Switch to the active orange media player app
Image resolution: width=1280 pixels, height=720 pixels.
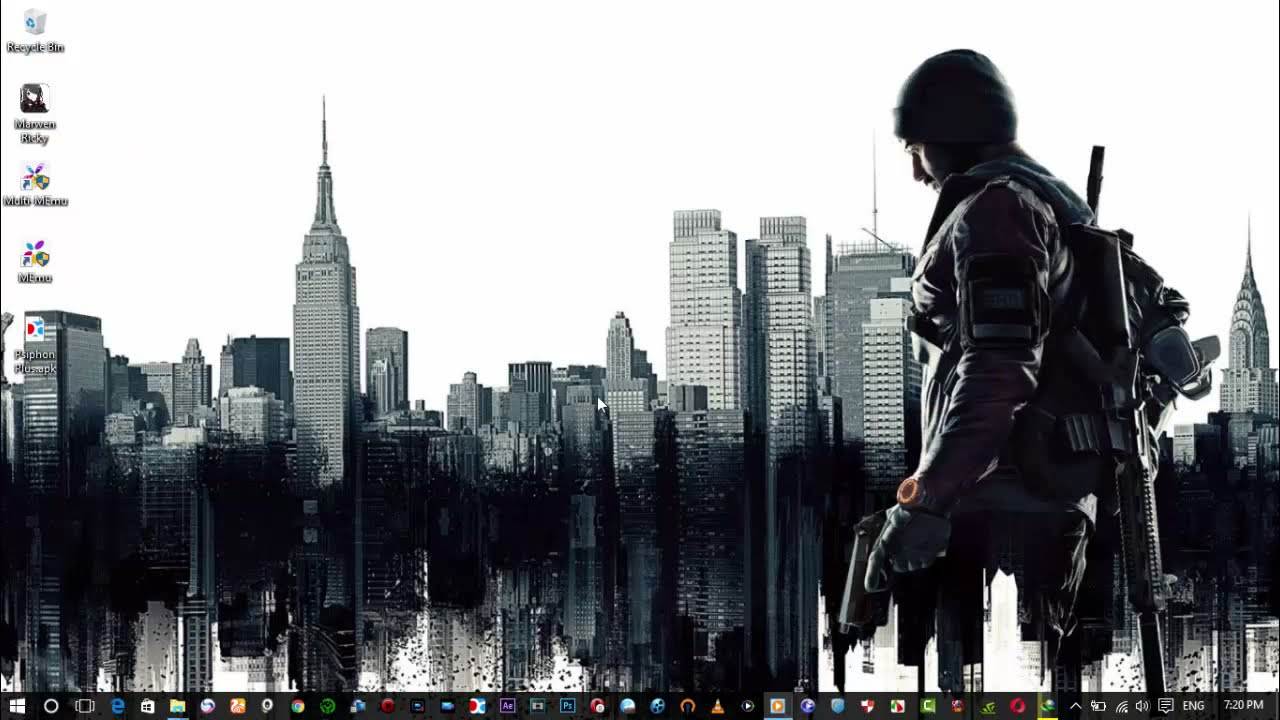777,706
